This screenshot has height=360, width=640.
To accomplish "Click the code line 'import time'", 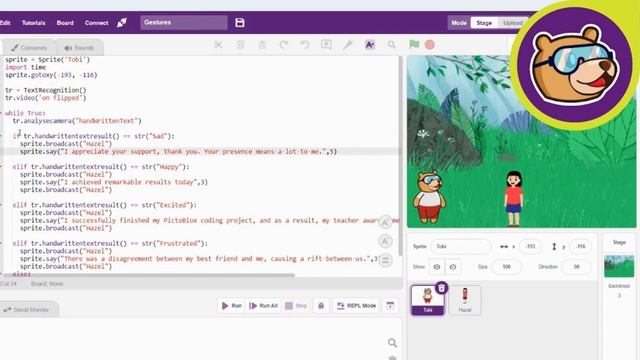I will [26, 67].
